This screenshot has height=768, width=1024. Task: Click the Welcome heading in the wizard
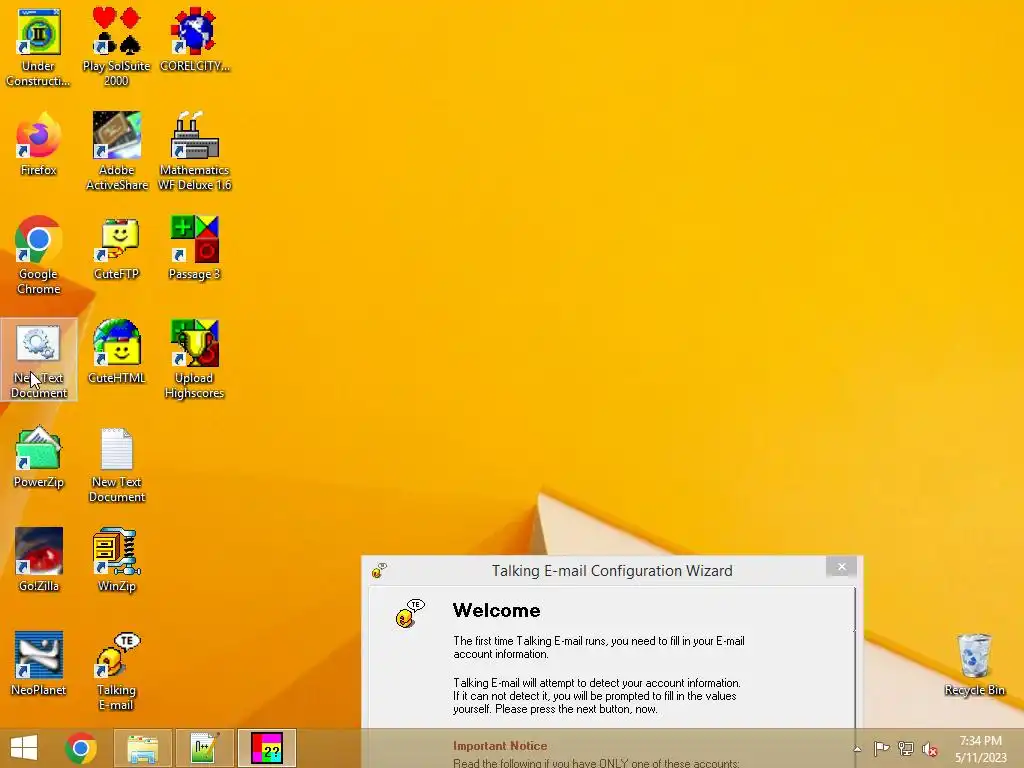pos(496,611)
